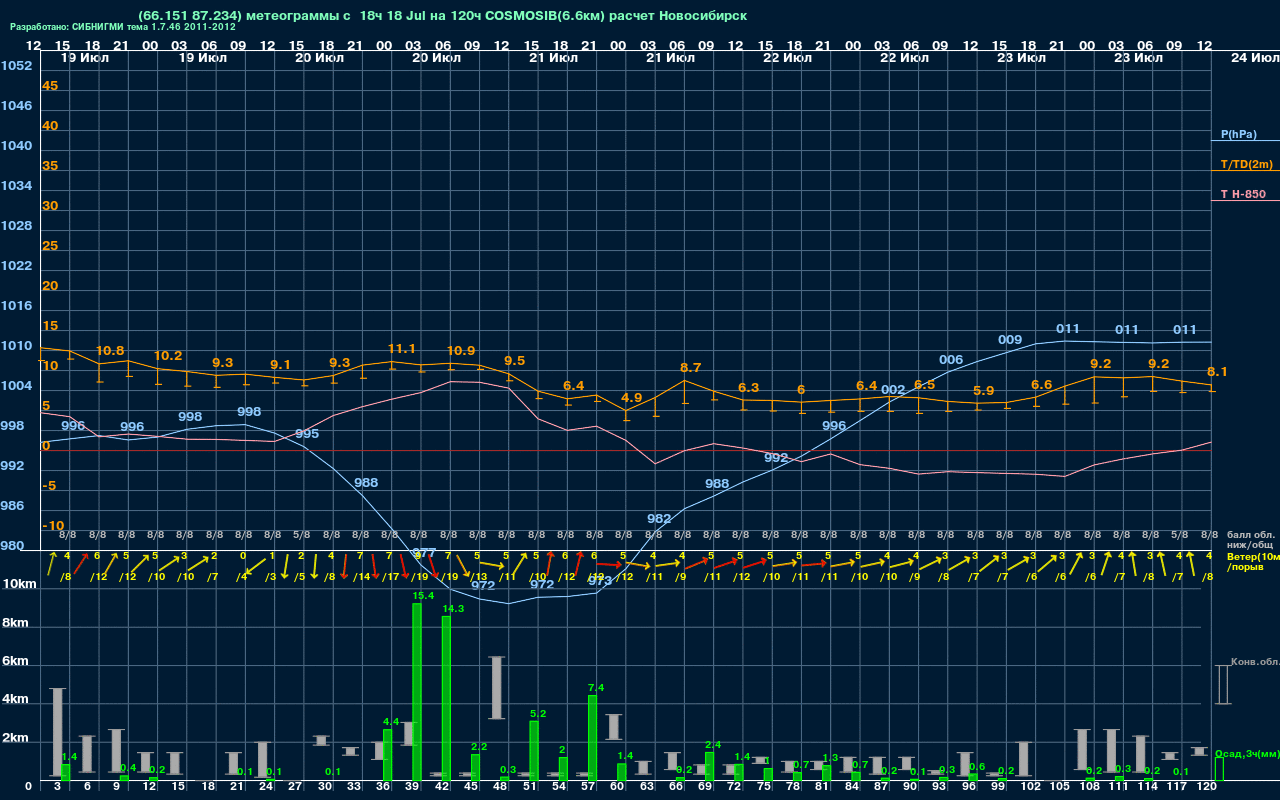
Task: Click the meteogram title mentioning COSMOSIB(6.6км) Новосибирск
Action: pos(443,16)
